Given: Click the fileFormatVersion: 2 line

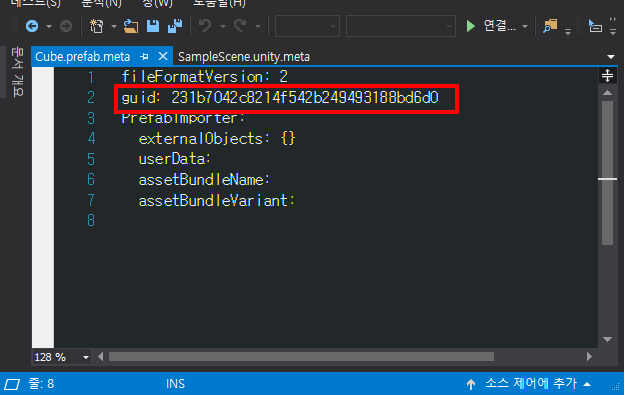Looking at the screenshot, I should [205, 77].
